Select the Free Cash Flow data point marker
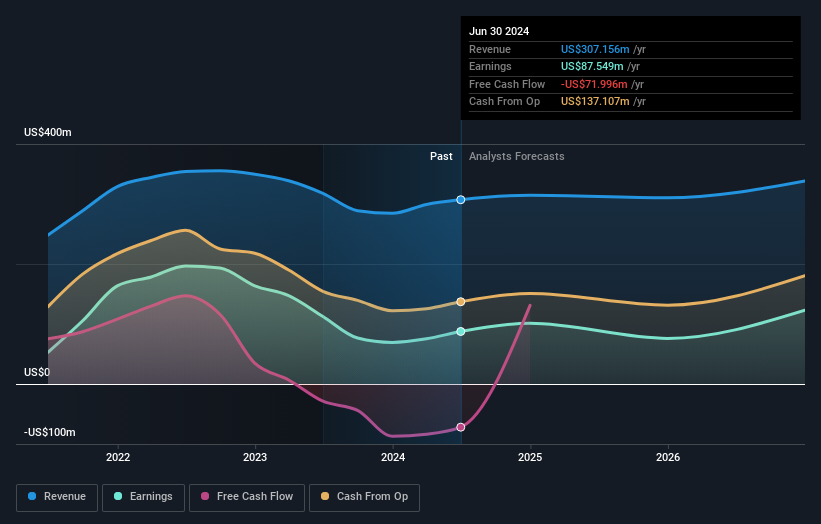821x524 pixels. click(x=461, y=427)
